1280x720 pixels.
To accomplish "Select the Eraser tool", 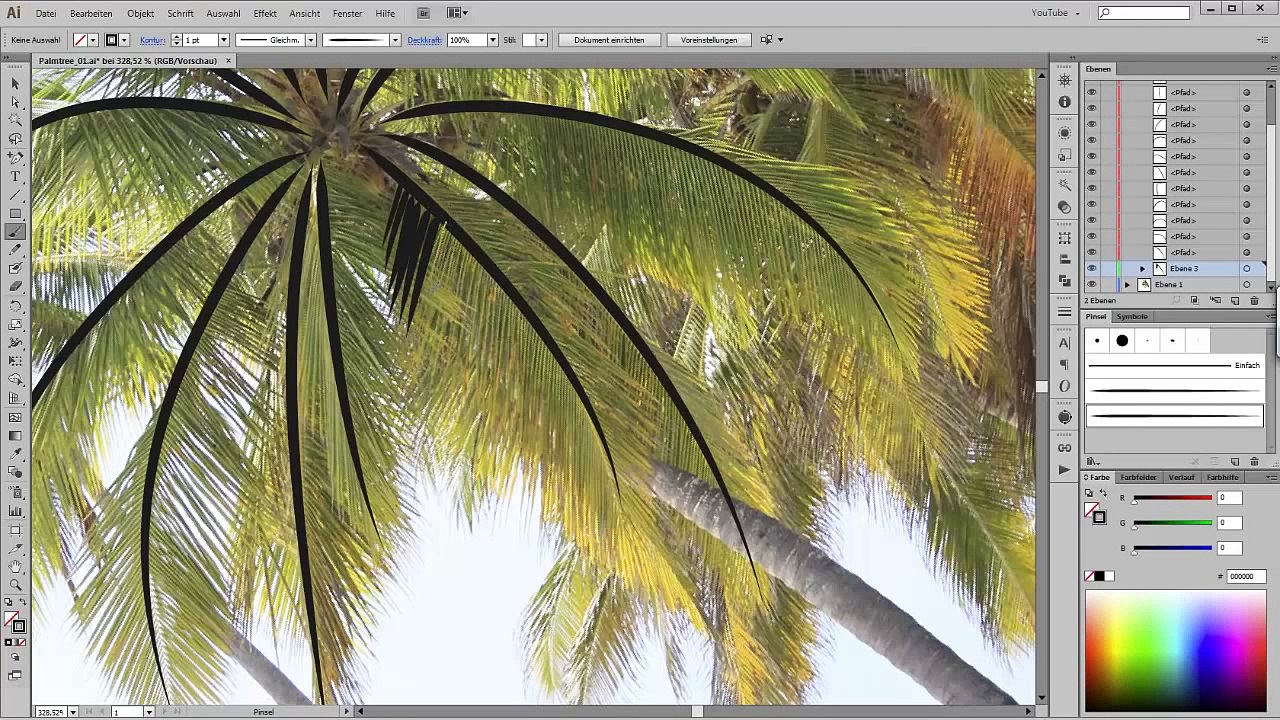I will click(x=15, y=287).
